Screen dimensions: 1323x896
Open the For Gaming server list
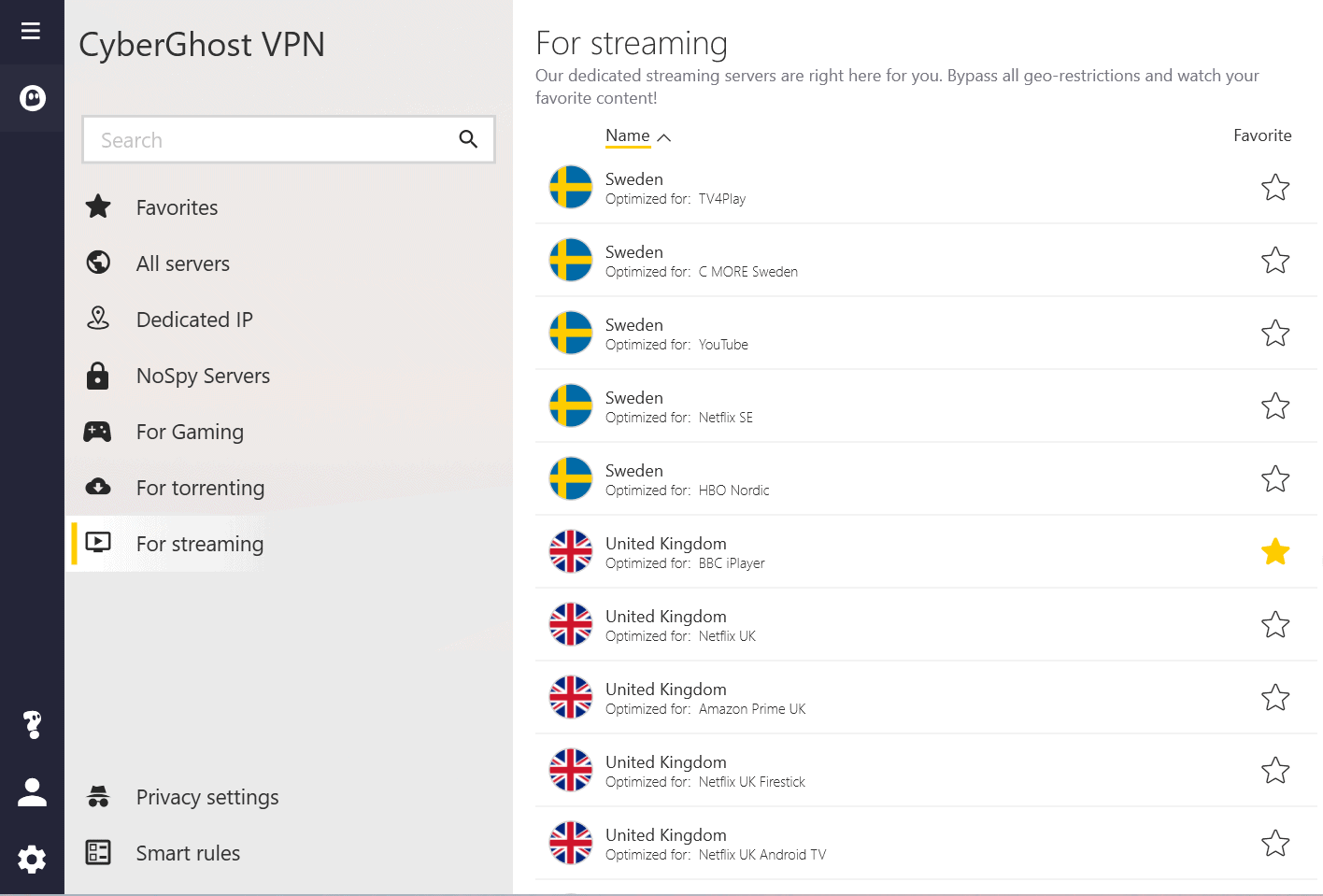(x=190, y=432)
